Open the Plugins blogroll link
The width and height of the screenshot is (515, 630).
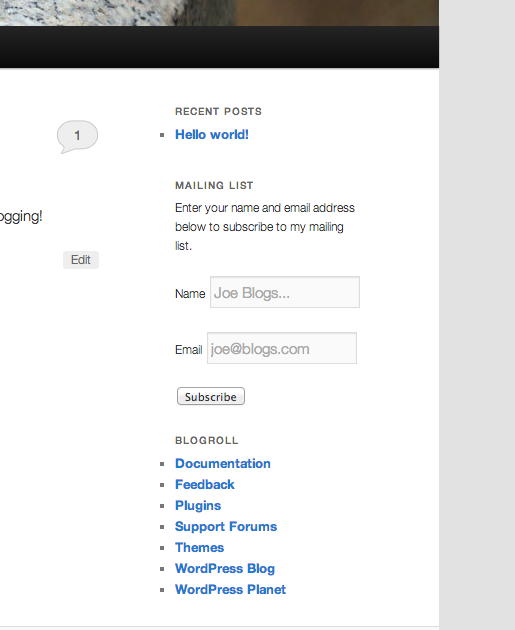(x=198, y=505)
